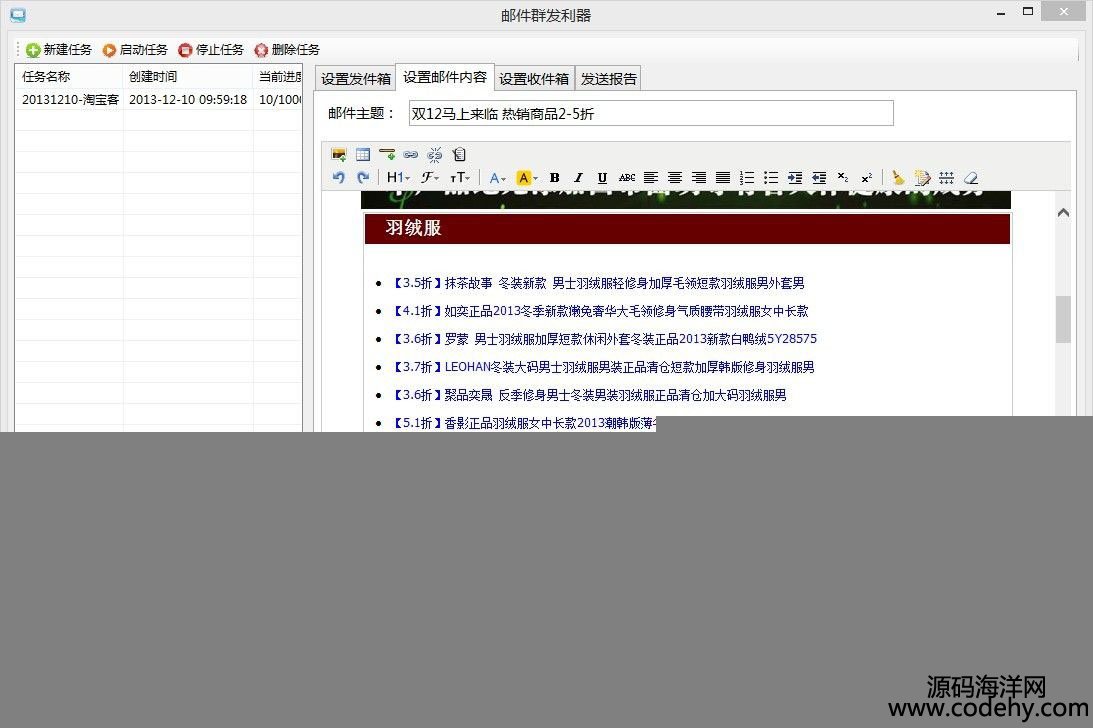The image size is (1093, 728).
Task: Click the 羽绒服 section heading banner
Action: coord(687,228)
